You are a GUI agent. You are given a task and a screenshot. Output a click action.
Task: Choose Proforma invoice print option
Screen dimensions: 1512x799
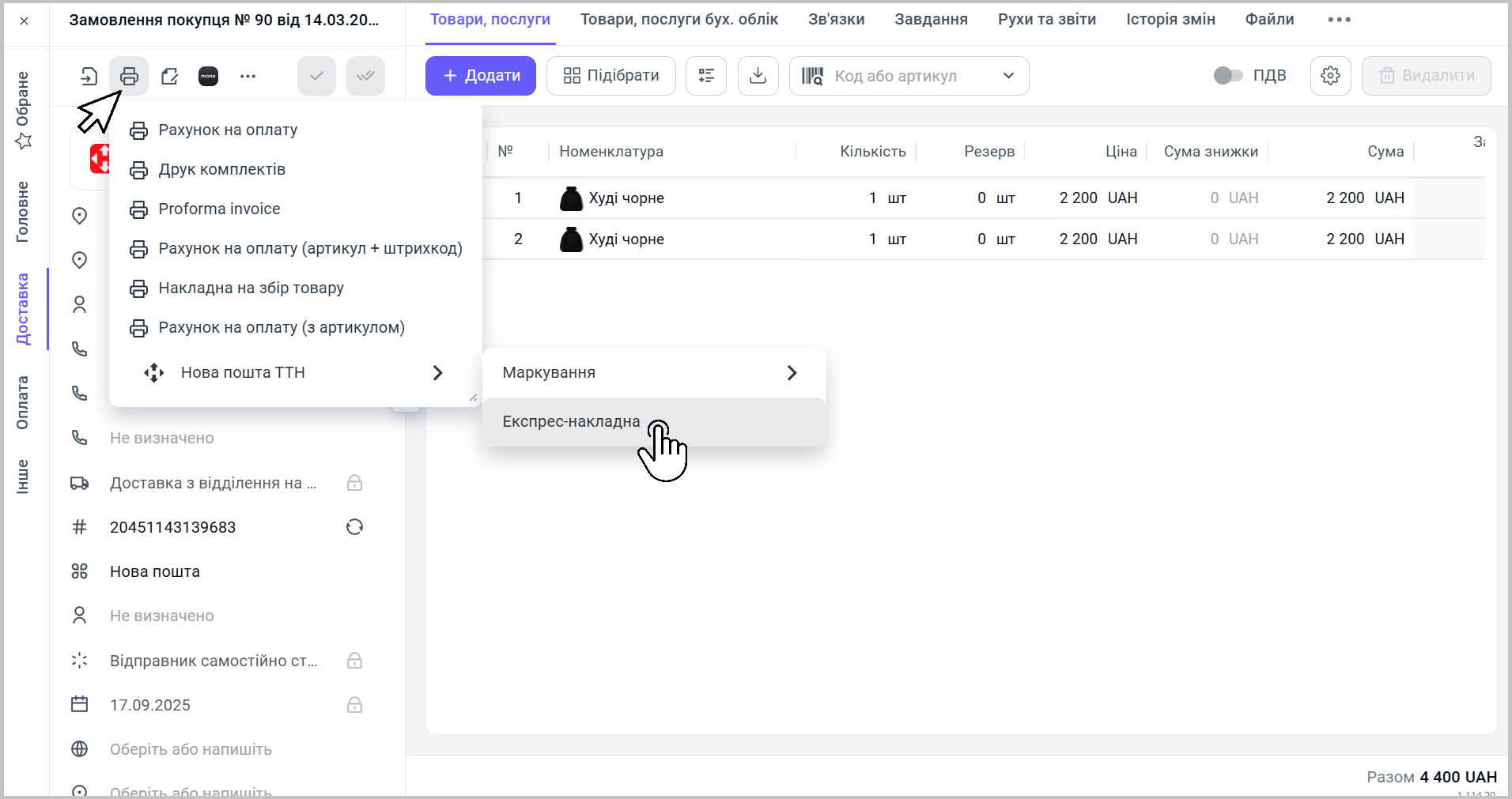tap(219, 209)
